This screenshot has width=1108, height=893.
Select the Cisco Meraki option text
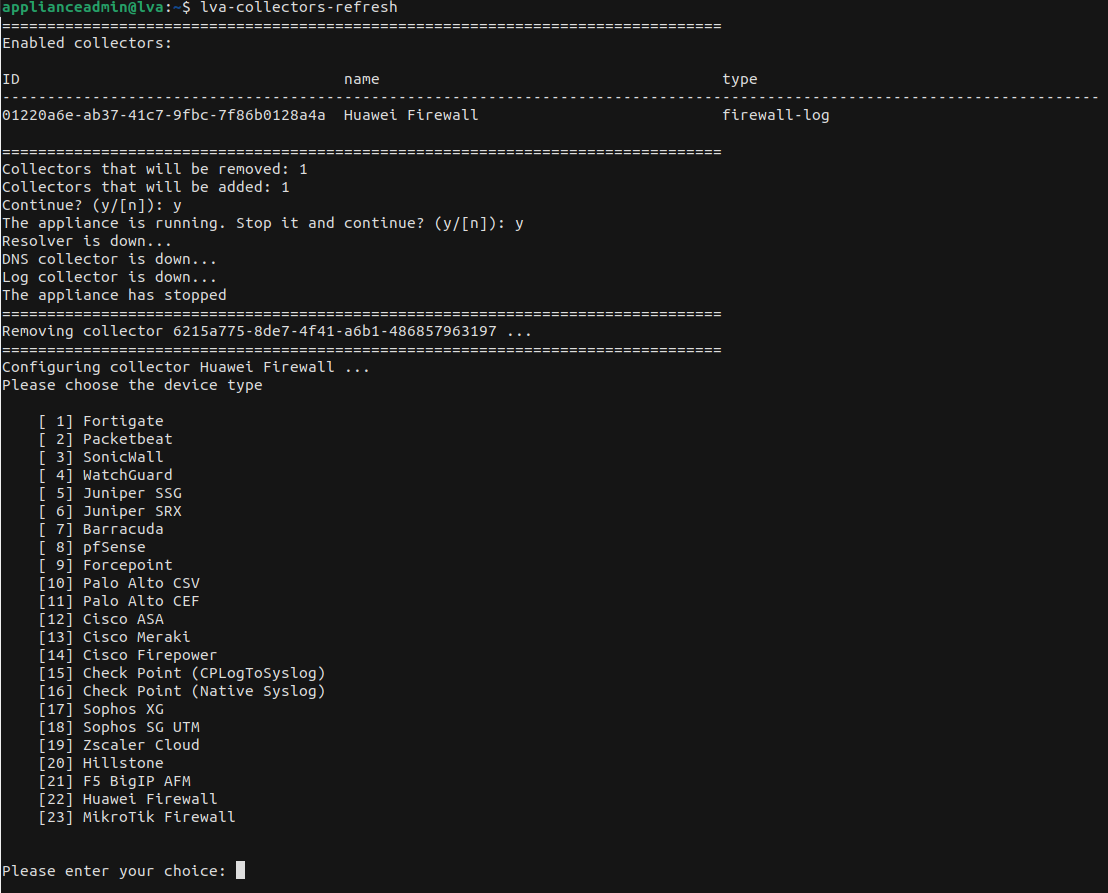(136, 637)
